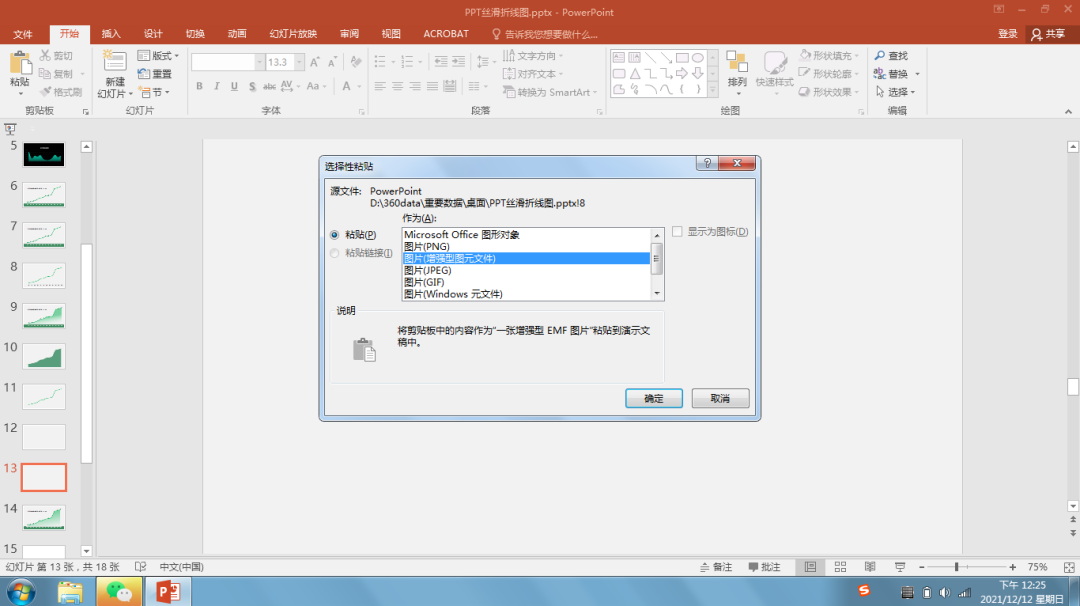This screenshot has width=1080, height=606.
Task: Click the Cancel (取消) button
Action: pos(720,398)
